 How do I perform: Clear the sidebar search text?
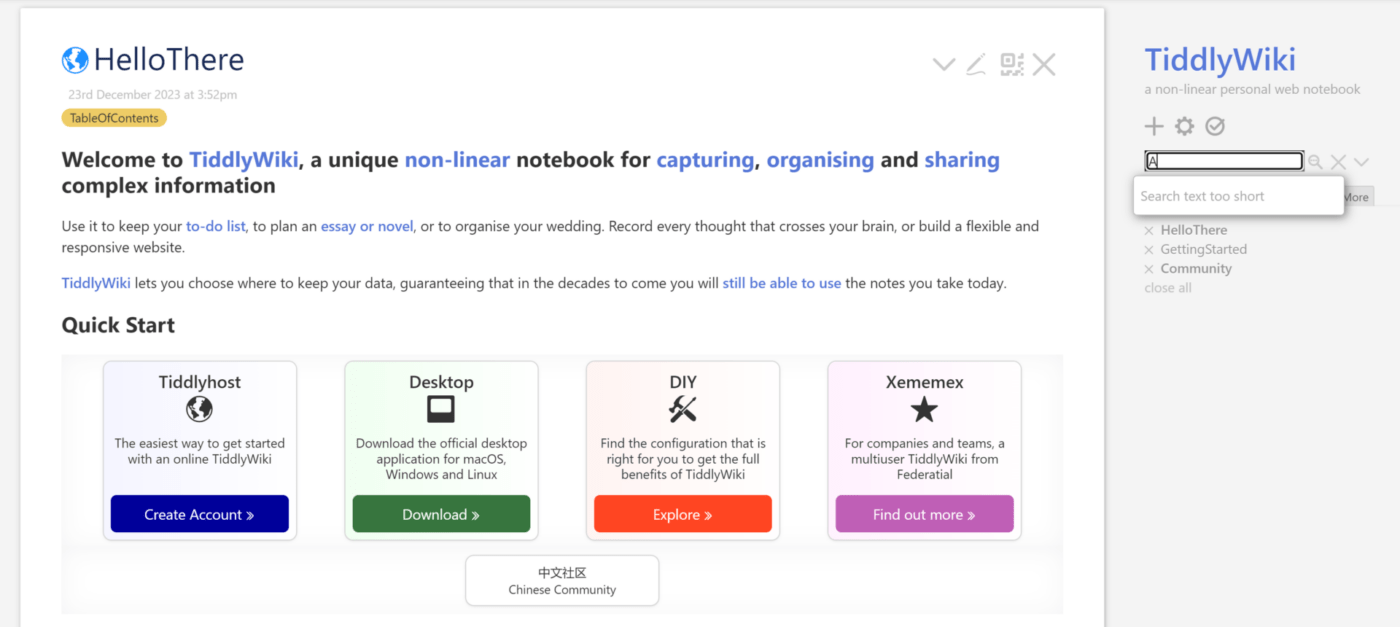click(x=1338, y=162)
